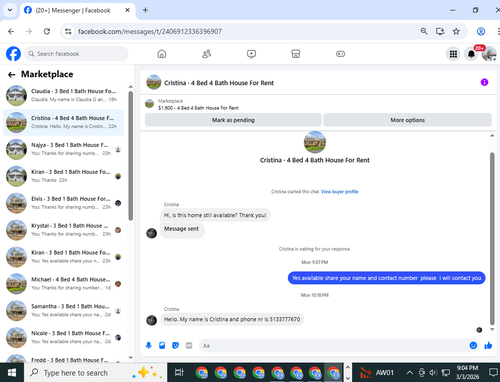Reload the page with refresh icon
Screen dimensions: 500x382
click(x=47, y=31)
